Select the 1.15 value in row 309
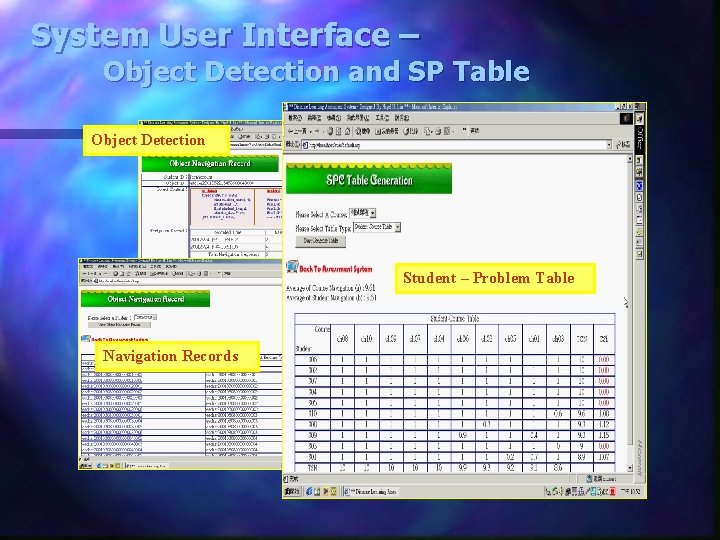720x540 pixels. point(604,435)
